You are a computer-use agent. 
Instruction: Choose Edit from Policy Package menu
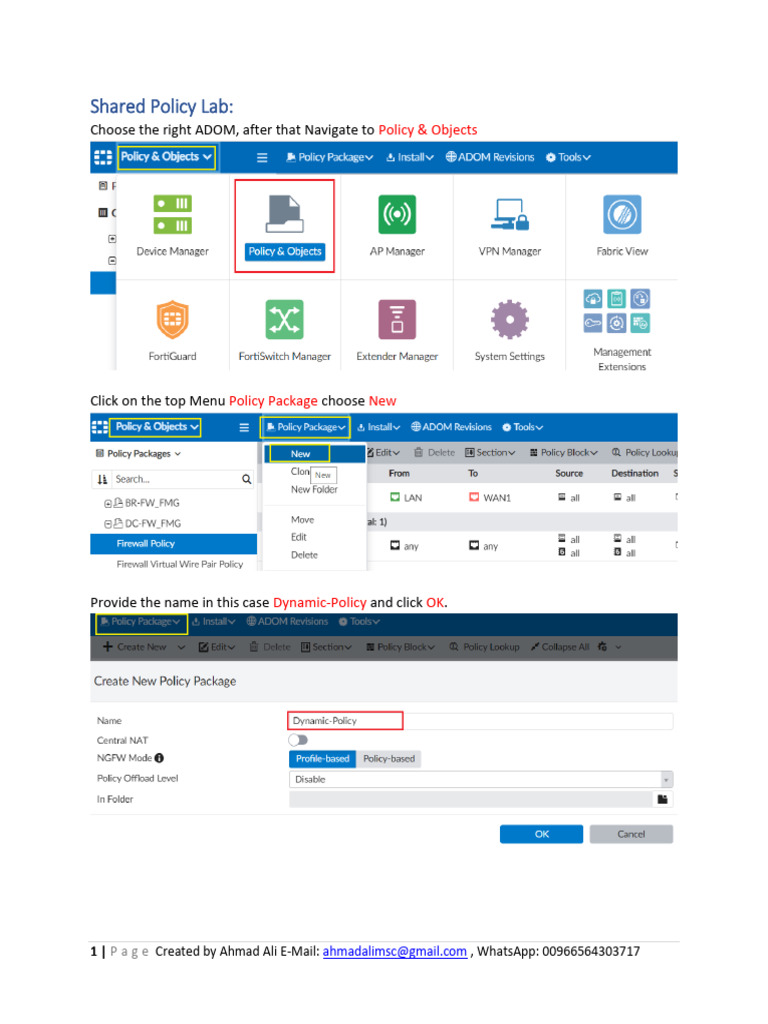click(298, 537)
